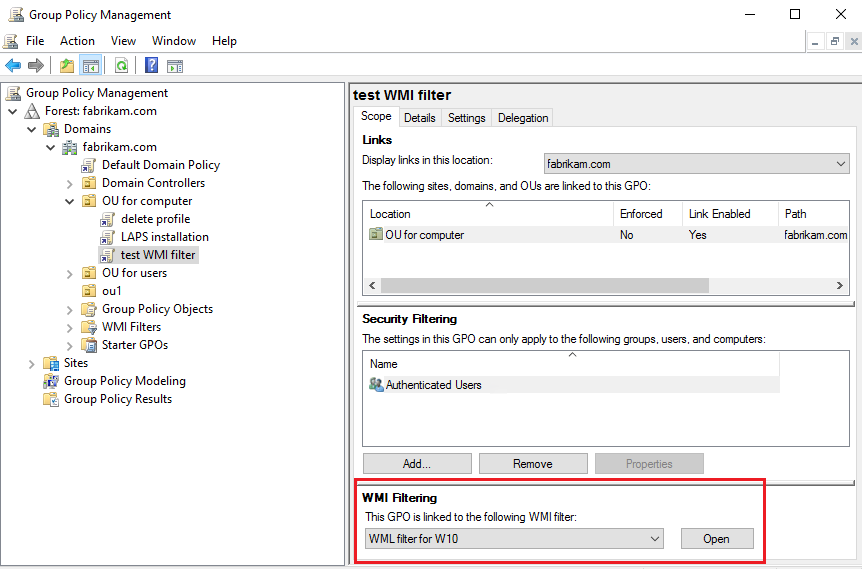Viewport: 862px width, 569px height.
Task: Open the View menu
Action: point(123,41)
